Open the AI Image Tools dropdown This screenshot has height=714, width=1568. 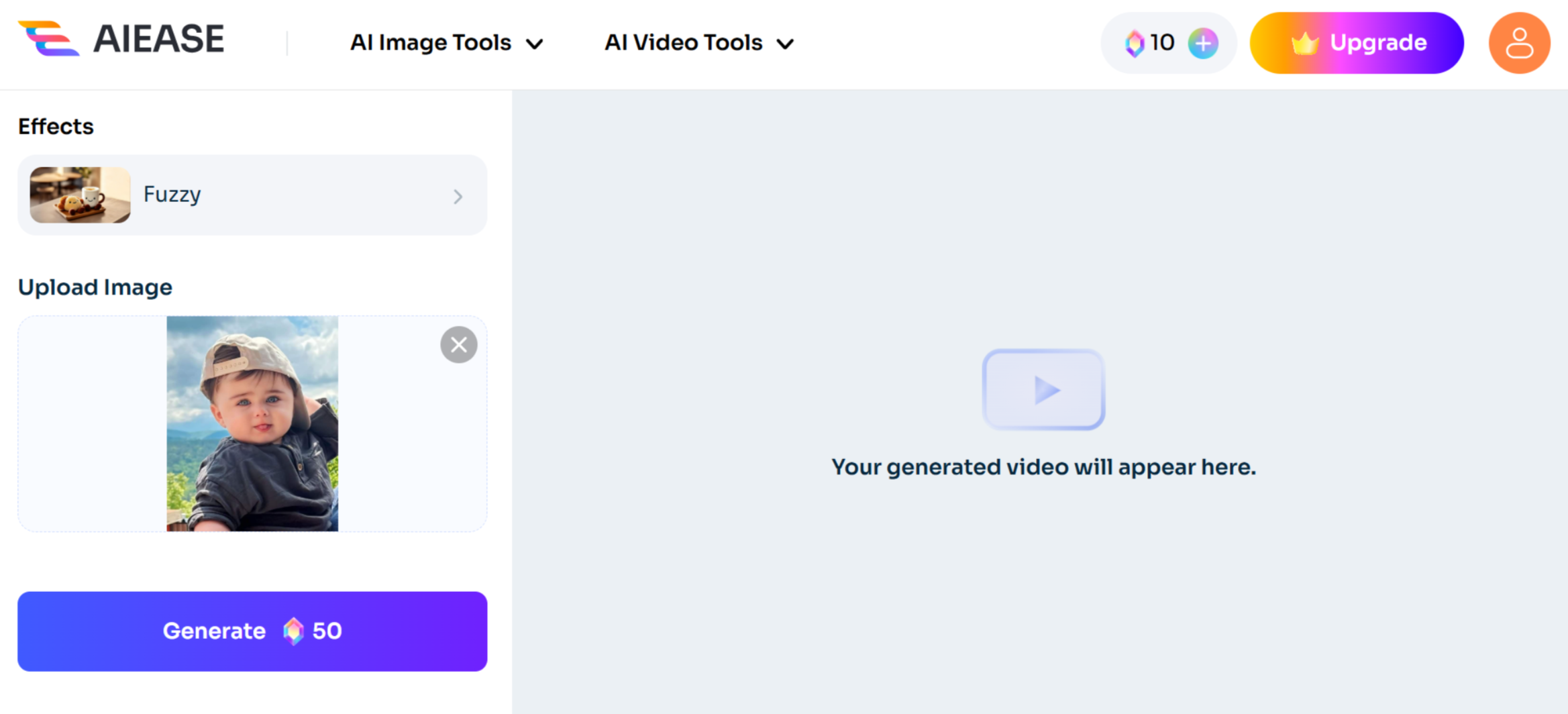coord(535,42)
